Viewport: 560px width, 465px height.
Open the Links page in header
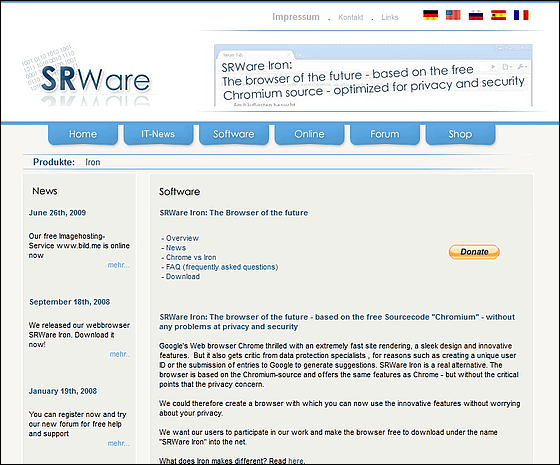point(390,17)
